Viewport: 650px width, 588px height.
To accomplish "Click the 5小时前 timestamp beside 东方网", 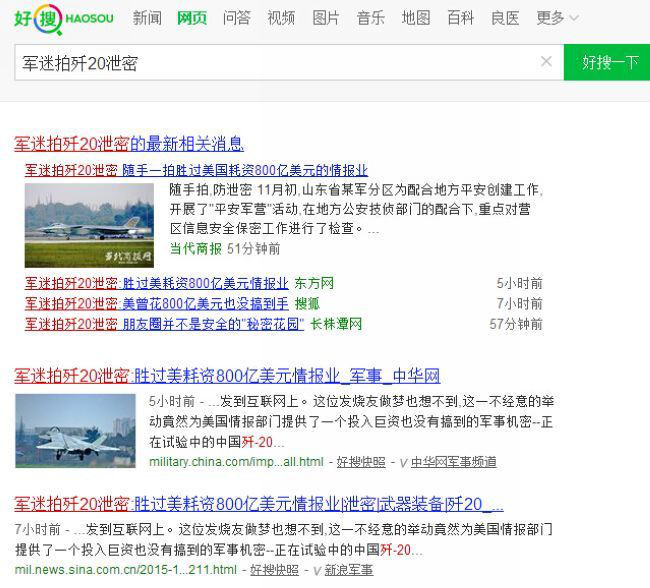I will point(519,283).
